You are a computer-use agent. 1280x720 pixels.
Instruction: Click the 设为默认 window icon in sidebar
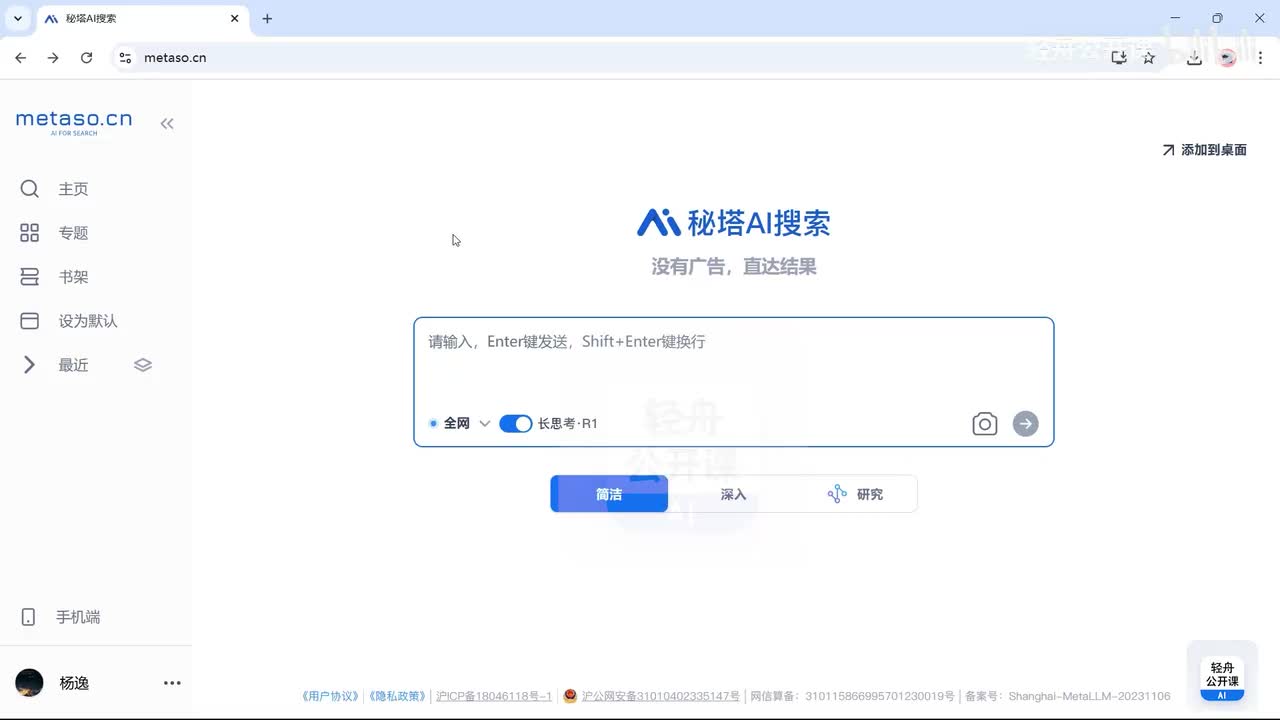click(x=29, y=321)
